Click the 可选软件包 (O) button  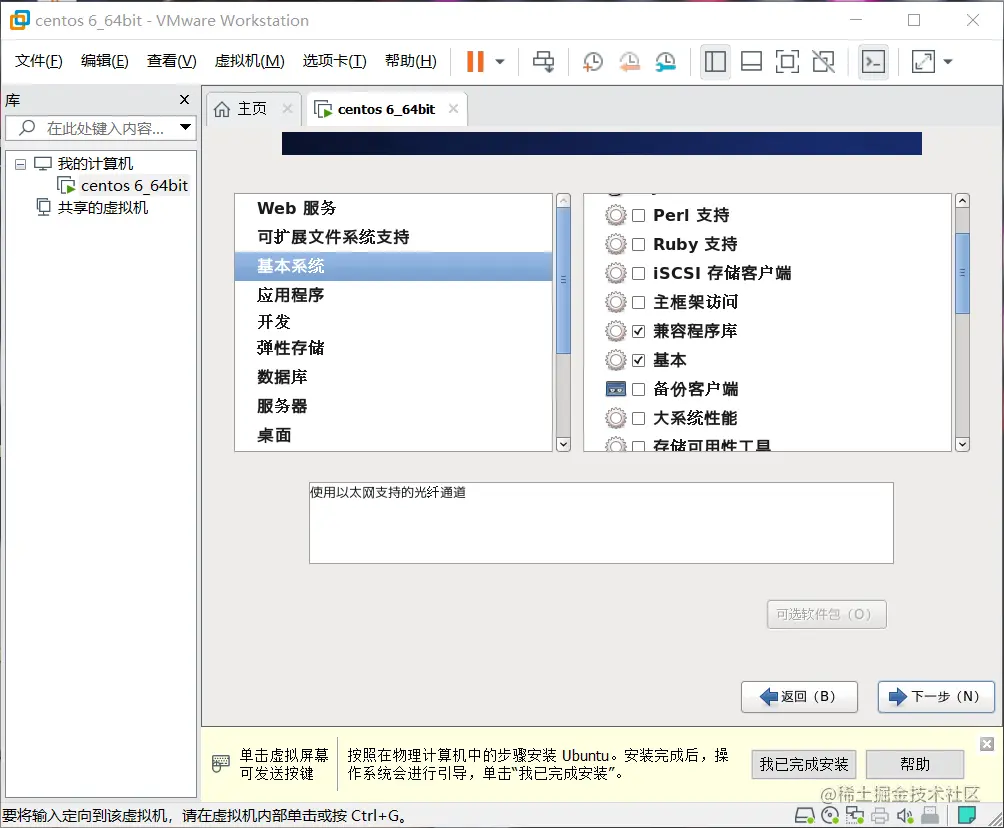[827, 614]
